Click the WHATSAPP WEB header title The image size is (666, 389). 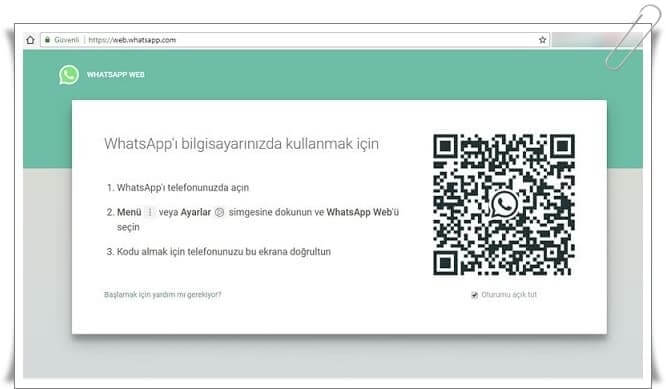tap(116, 75)
